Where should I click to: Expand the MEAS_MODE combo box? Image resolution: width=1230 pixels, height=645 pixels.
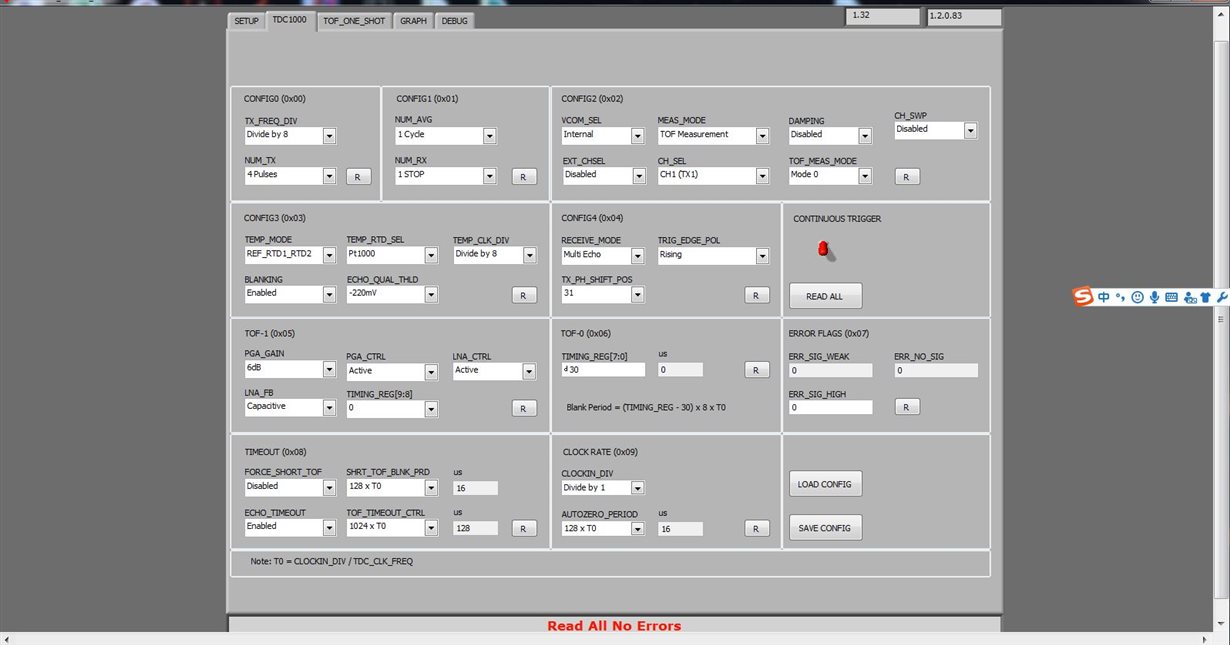click(x=713, y=135)
